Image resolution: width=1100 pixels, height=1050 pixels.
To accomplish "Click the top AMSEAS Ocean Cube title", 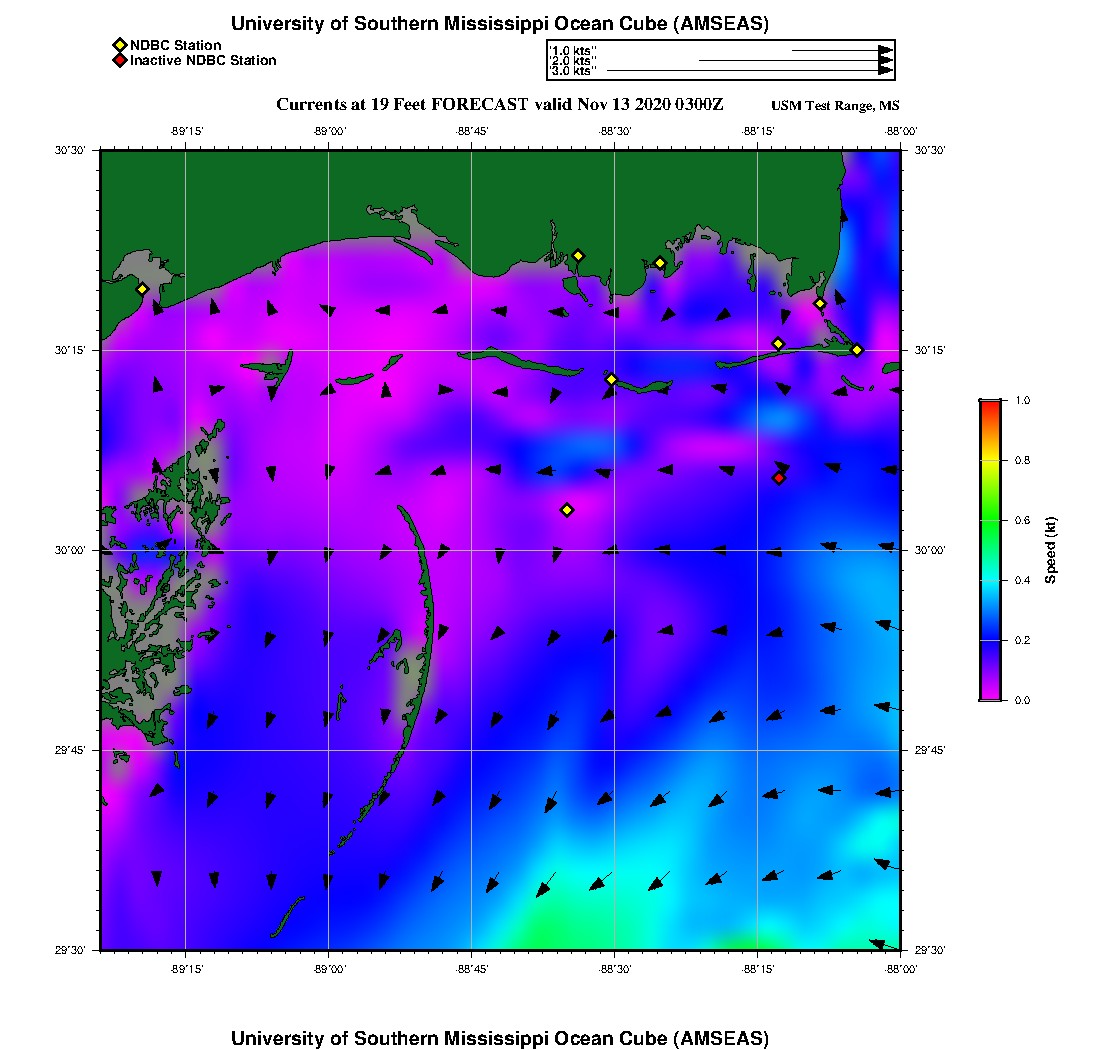I will [x=500, y=24].
